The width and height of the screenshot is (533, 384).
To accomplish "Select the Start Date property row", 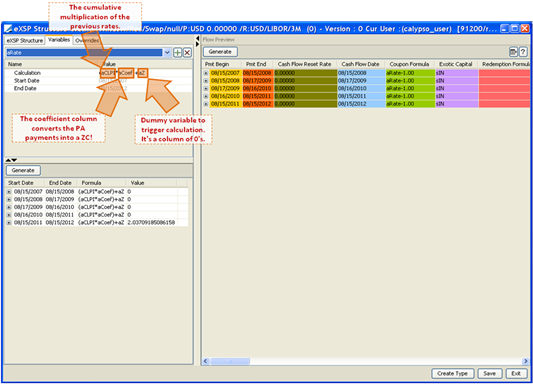I will (x=99, y=81).
